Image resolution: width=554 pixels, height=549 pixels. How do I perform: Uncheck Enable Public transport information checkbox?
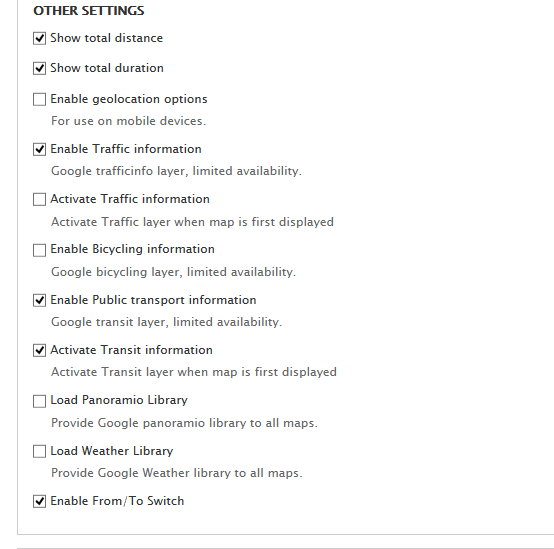(x=39, y=300)
